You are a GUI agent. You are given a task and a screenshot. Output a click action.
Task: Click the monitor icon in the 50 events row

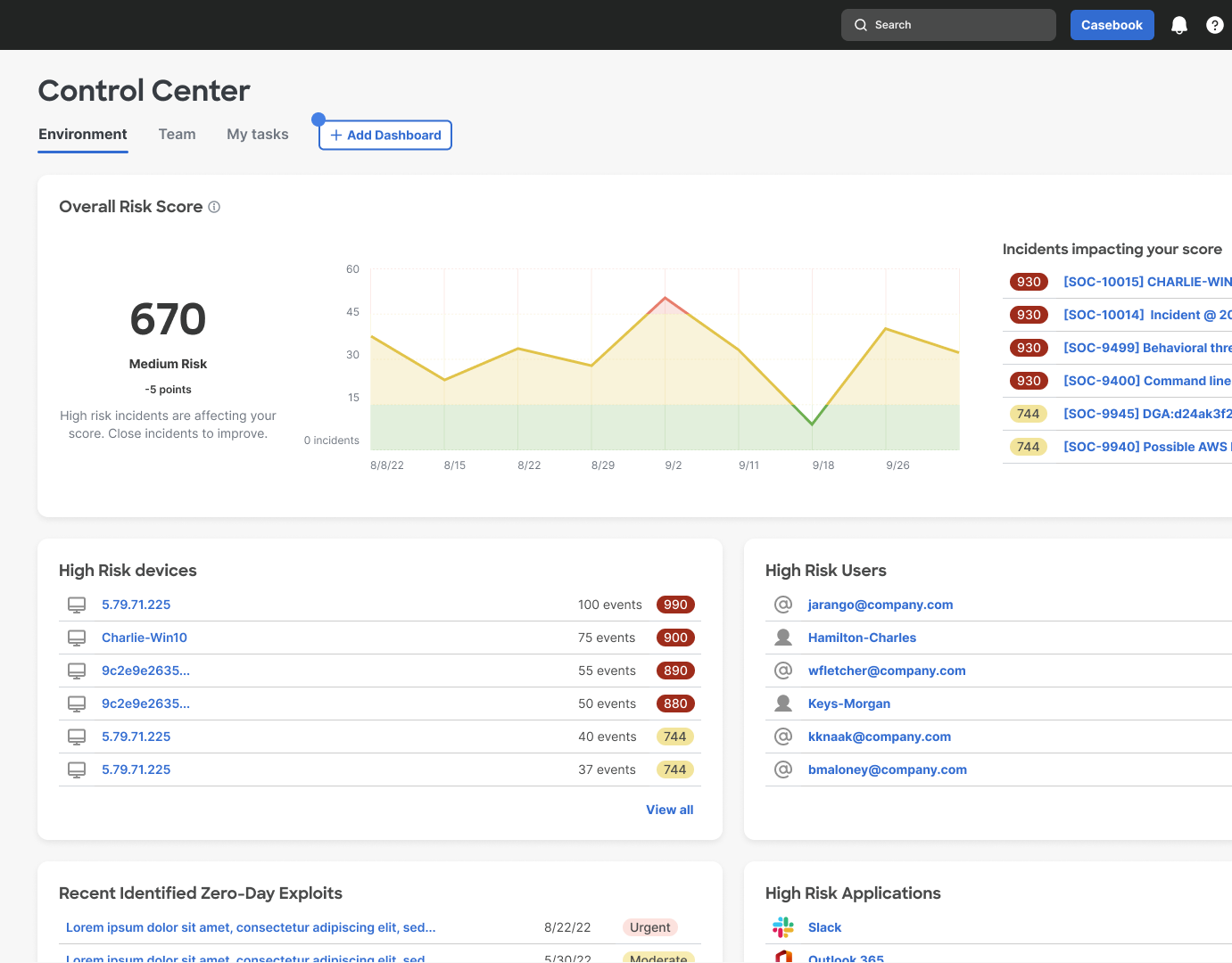coord(77,704)
